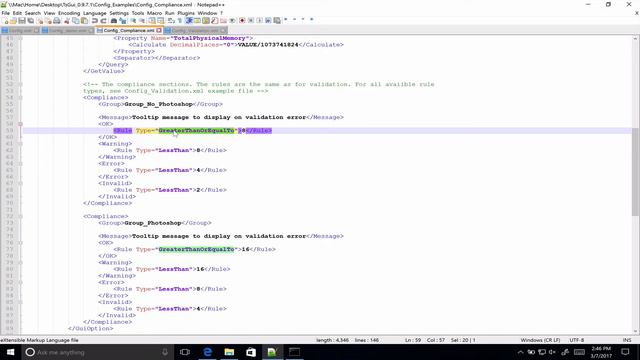Collapse the OK block at line 76
The height and width of the screenshot is (360, 640).
click(20, 242)
